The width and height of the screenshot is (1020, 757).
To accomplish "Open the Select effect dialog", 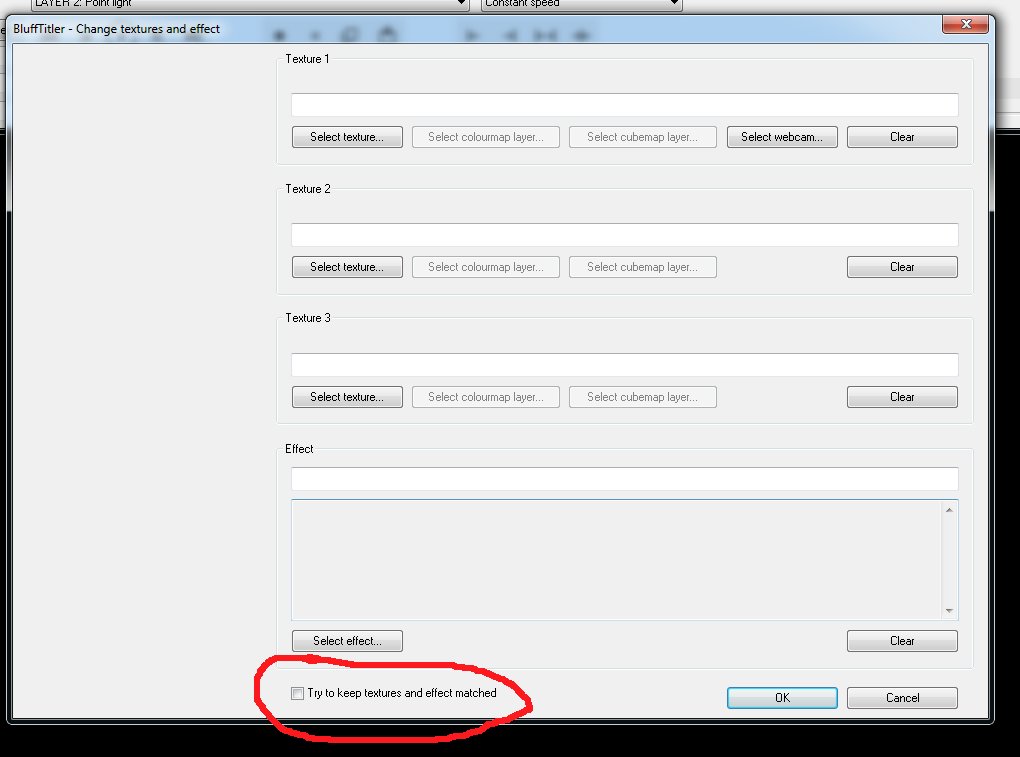I will (347, 641).
